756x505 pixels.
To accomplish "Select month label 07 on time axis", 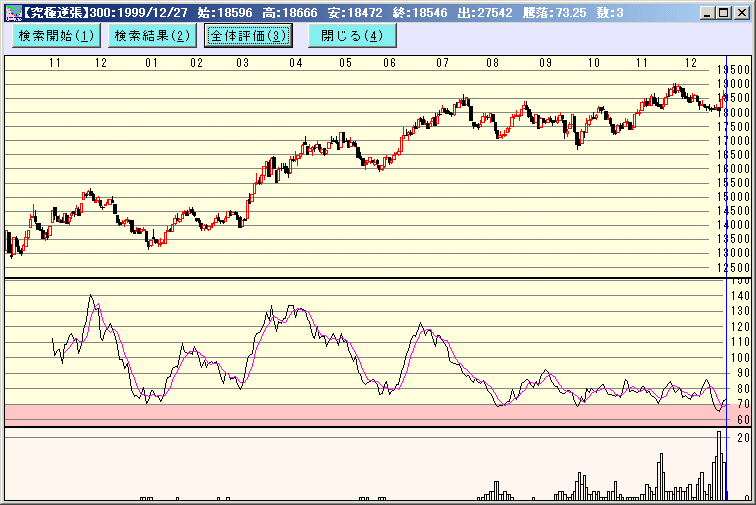I will (x=442, y=63).
